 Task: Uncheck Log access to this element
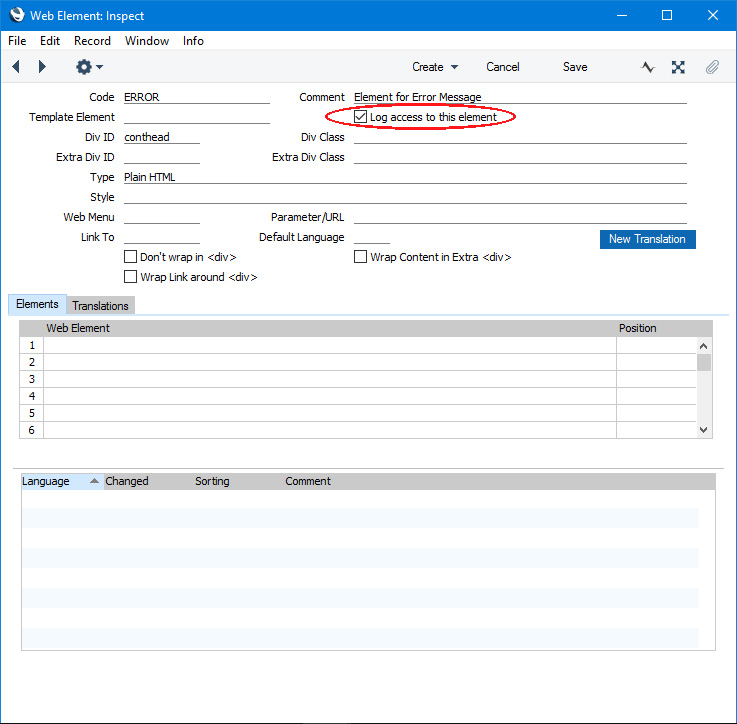(360, 117)
